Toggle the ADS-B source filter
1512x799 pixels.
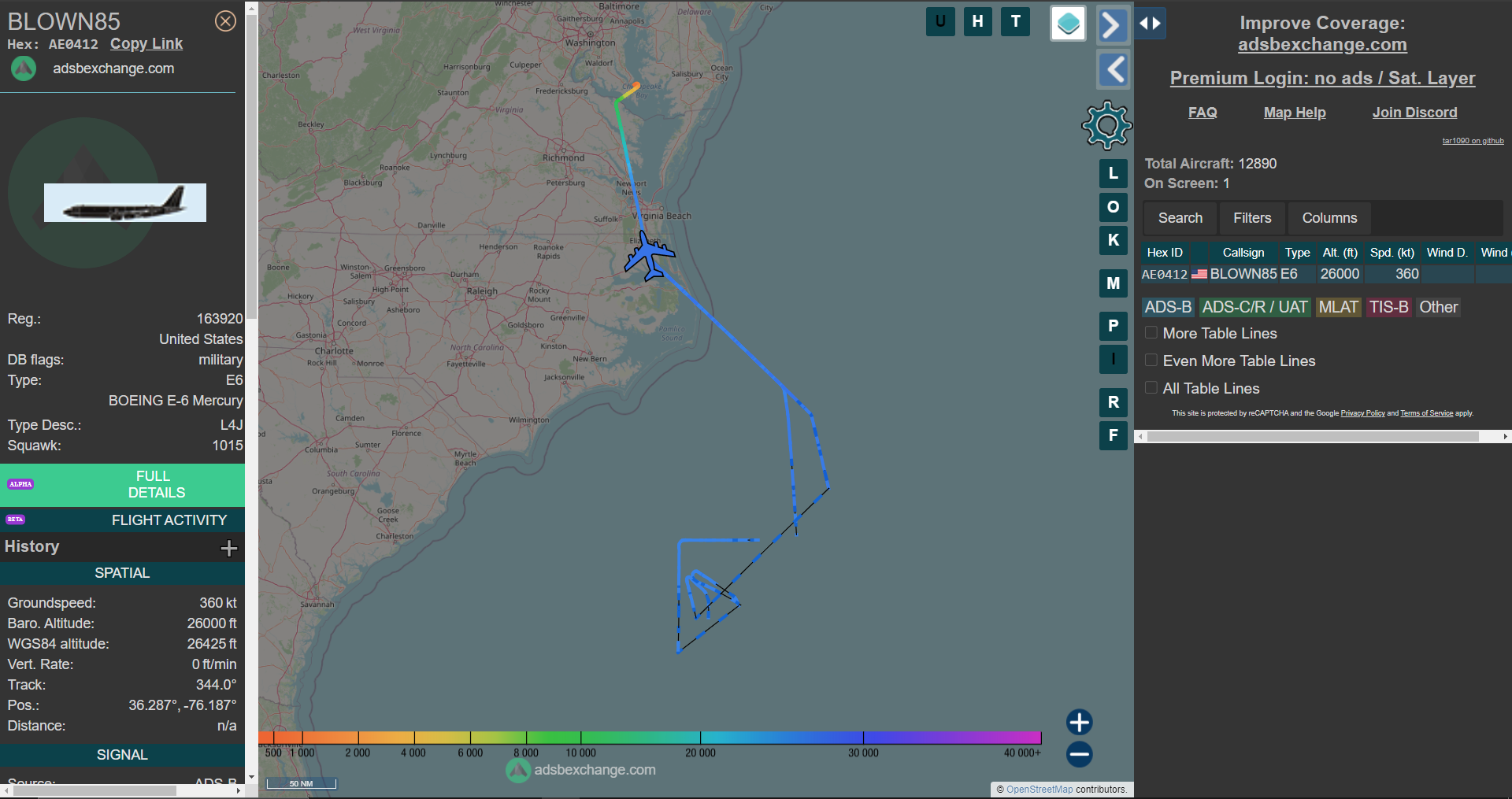(1168, 307)
